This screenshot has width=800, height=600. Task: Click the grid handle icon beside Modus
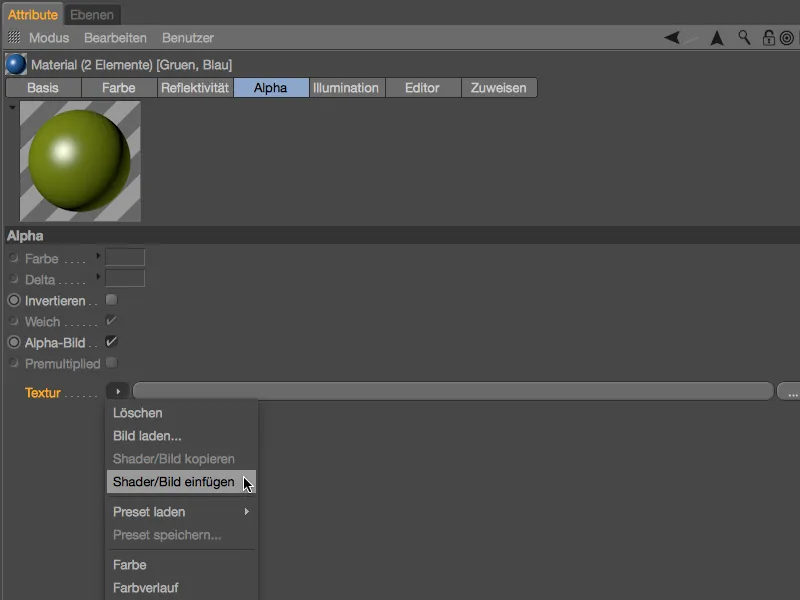click(14, 37)
